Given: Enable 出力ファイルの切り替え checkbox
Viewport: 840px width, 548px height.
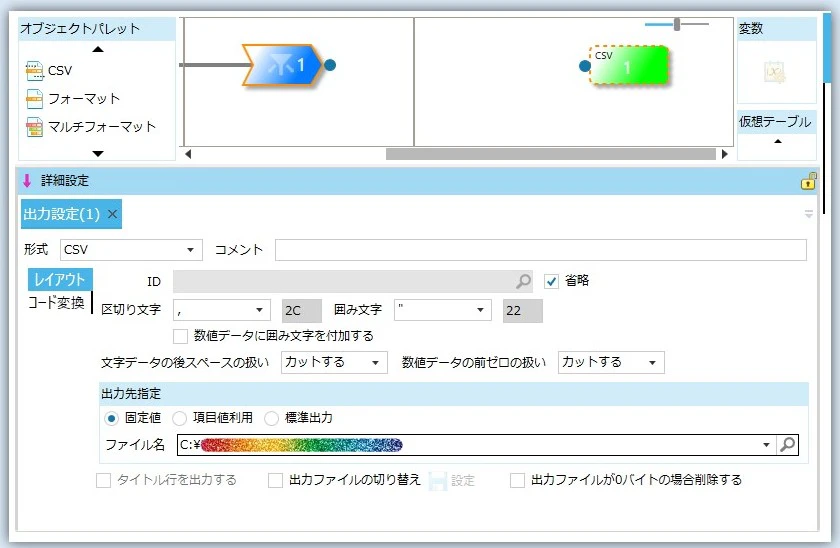Looking at the screenshot, I should (275, 481).
